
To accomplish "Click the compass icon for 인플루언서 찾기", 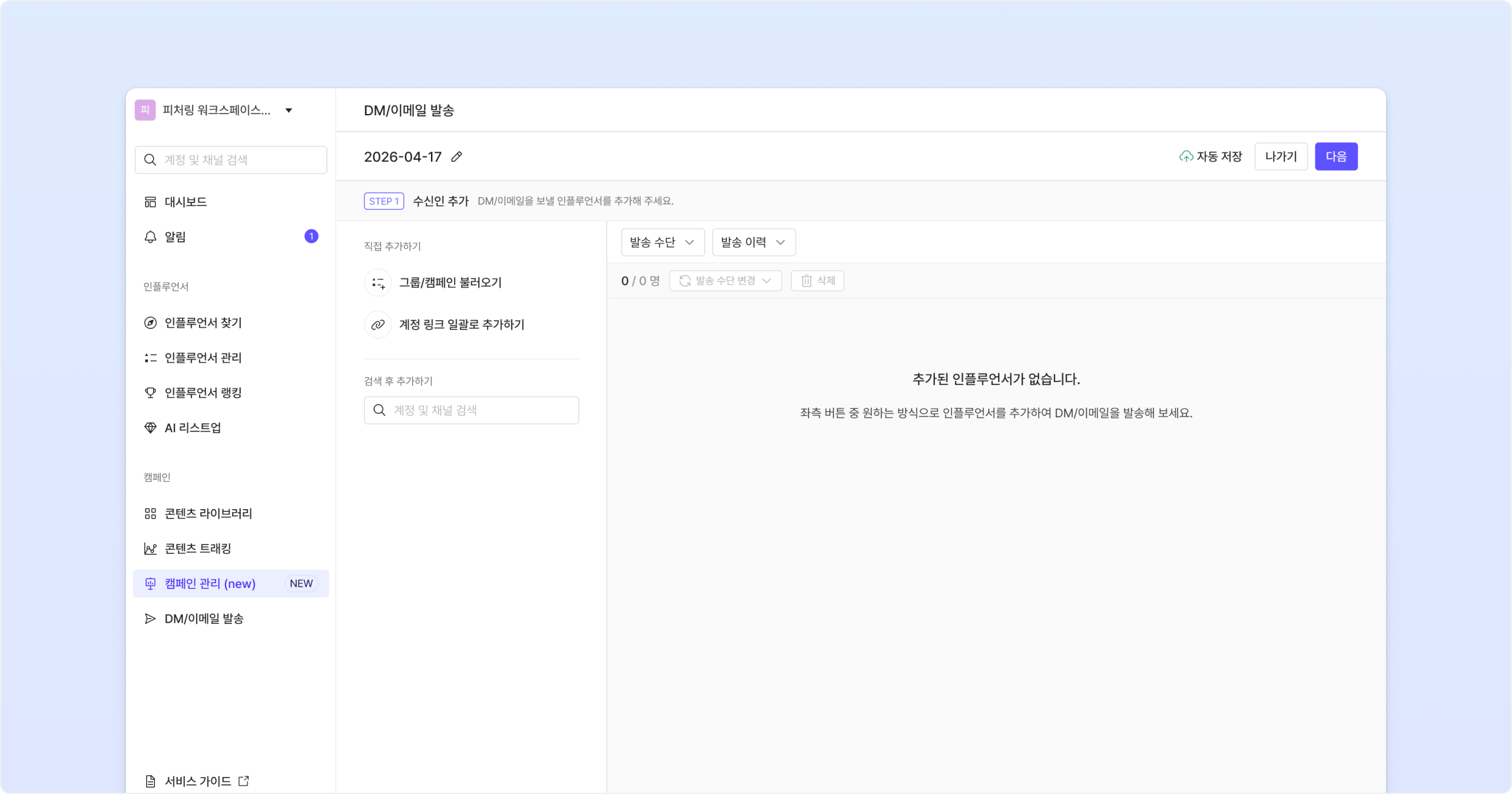I will [150, 323].
